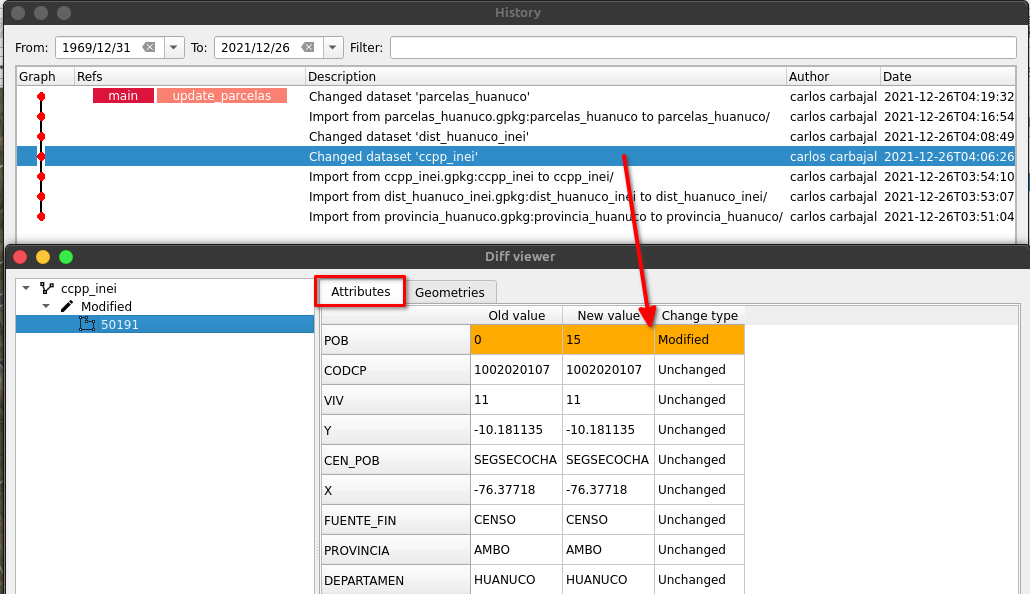Minimize the Diff viewer window
The width and height of the screenshot is (1030, 594).
[43, 257]
